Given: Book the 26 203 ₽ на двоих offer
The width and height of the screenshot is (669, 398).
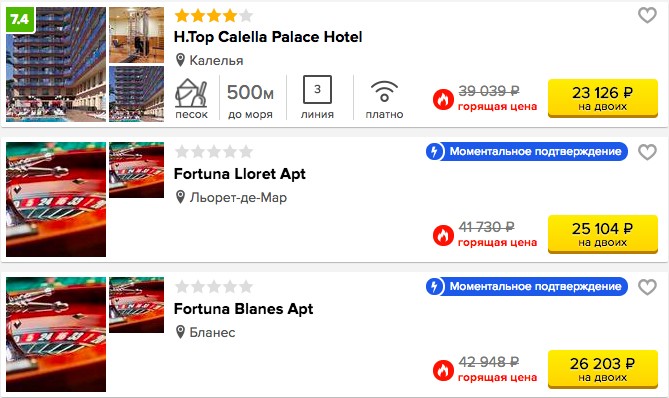Looking at the screenshot, I should point(602,369).
